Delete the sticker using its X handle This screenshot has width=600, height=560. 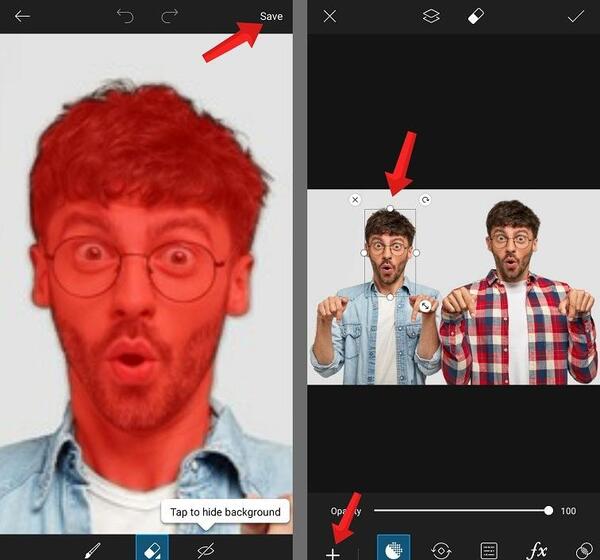pos(355,199)
